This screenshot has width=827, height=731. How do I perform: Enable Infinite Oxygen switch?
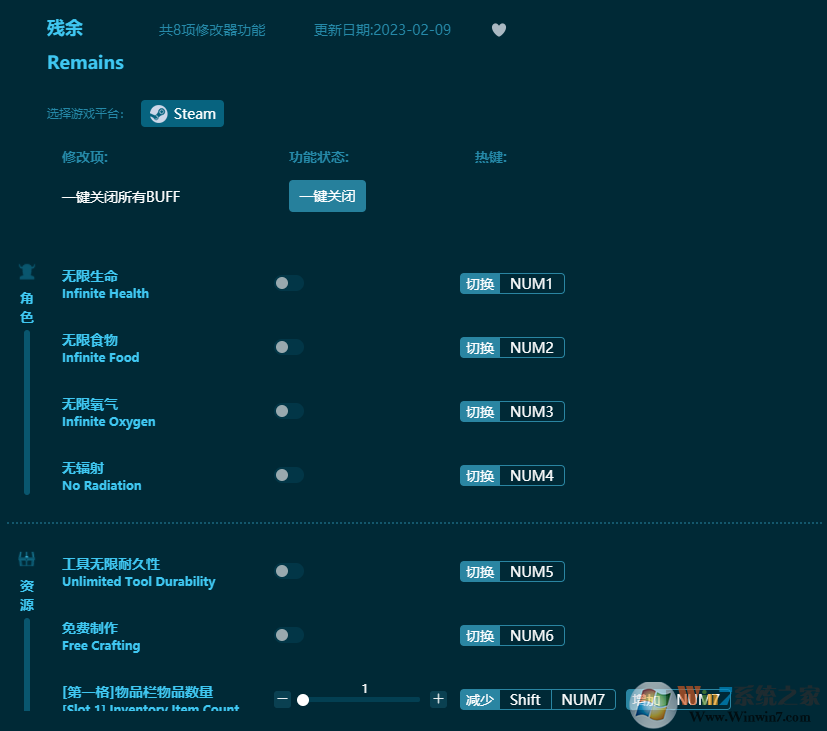tap(289, 411)
